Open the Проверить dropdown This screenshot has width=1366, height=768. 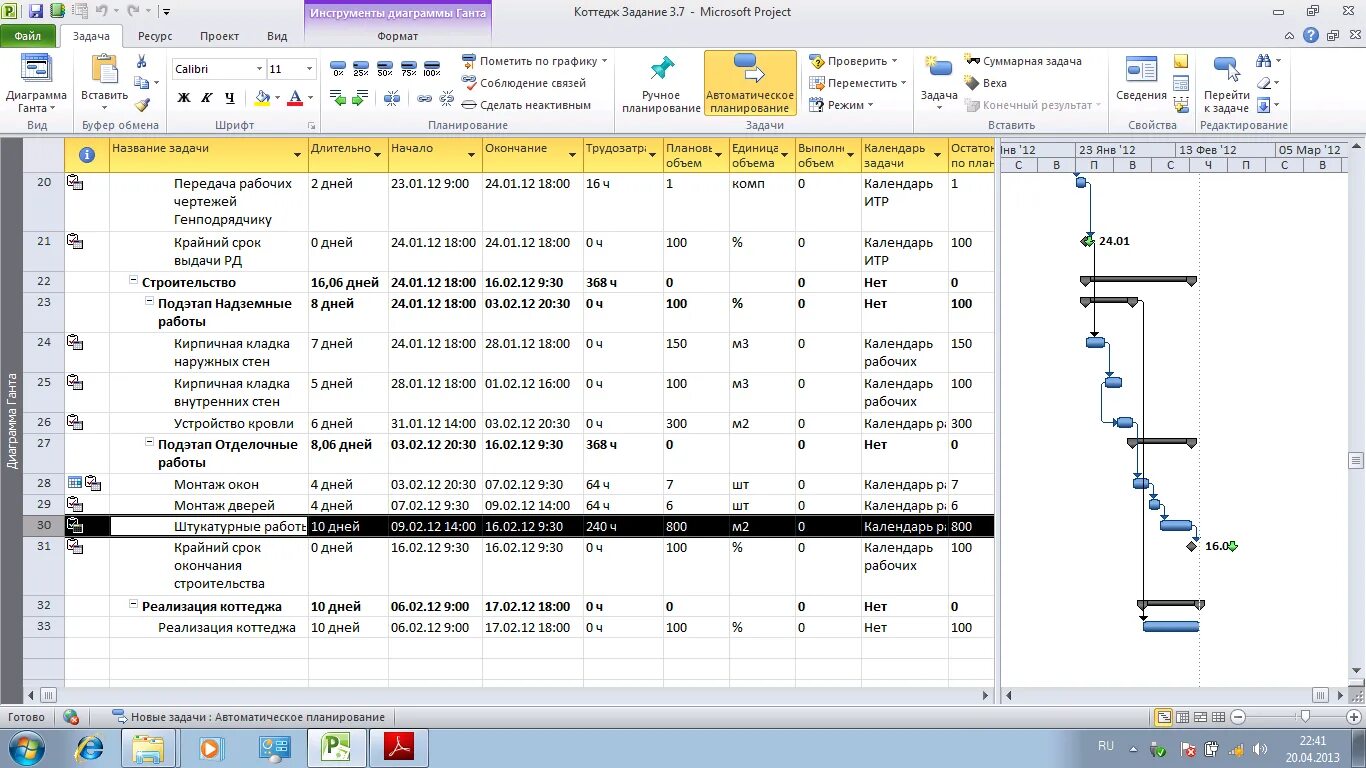click(853, 61)
